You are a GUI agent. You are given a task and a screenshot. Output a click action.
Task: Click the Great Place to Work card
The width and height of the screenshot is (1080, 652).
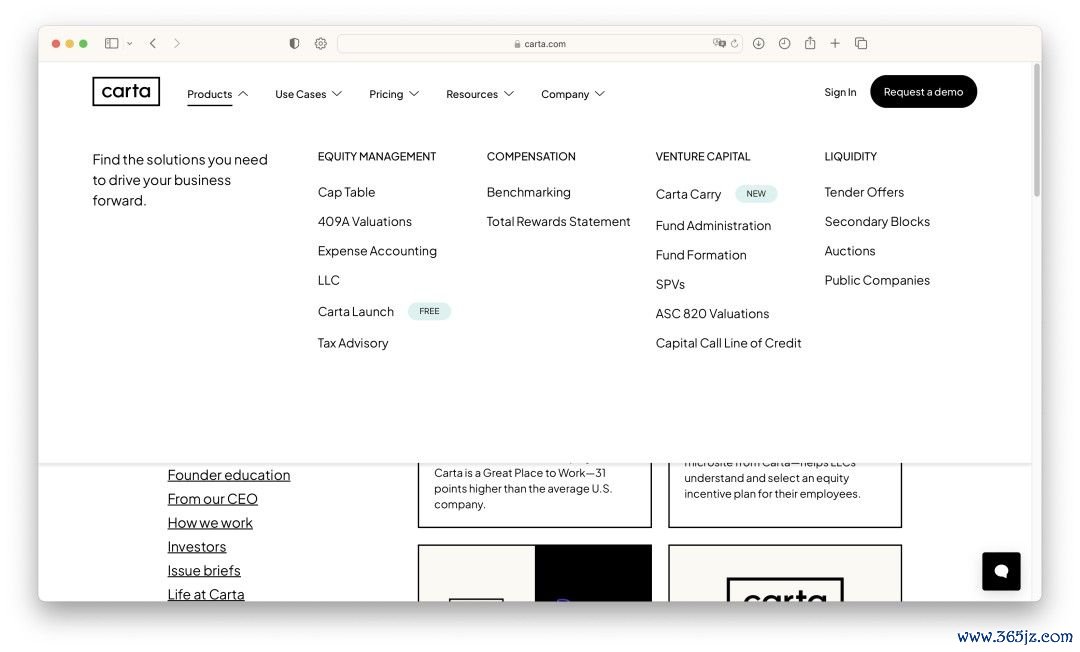[x=534, y=495]
